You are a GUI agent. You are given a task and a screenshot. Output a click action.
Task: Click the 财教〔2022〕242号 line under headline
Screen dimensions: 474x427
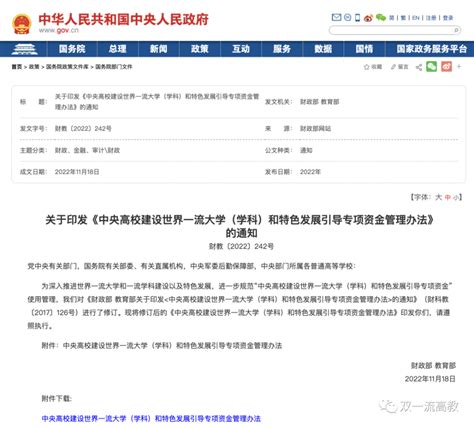coord(241,246)
